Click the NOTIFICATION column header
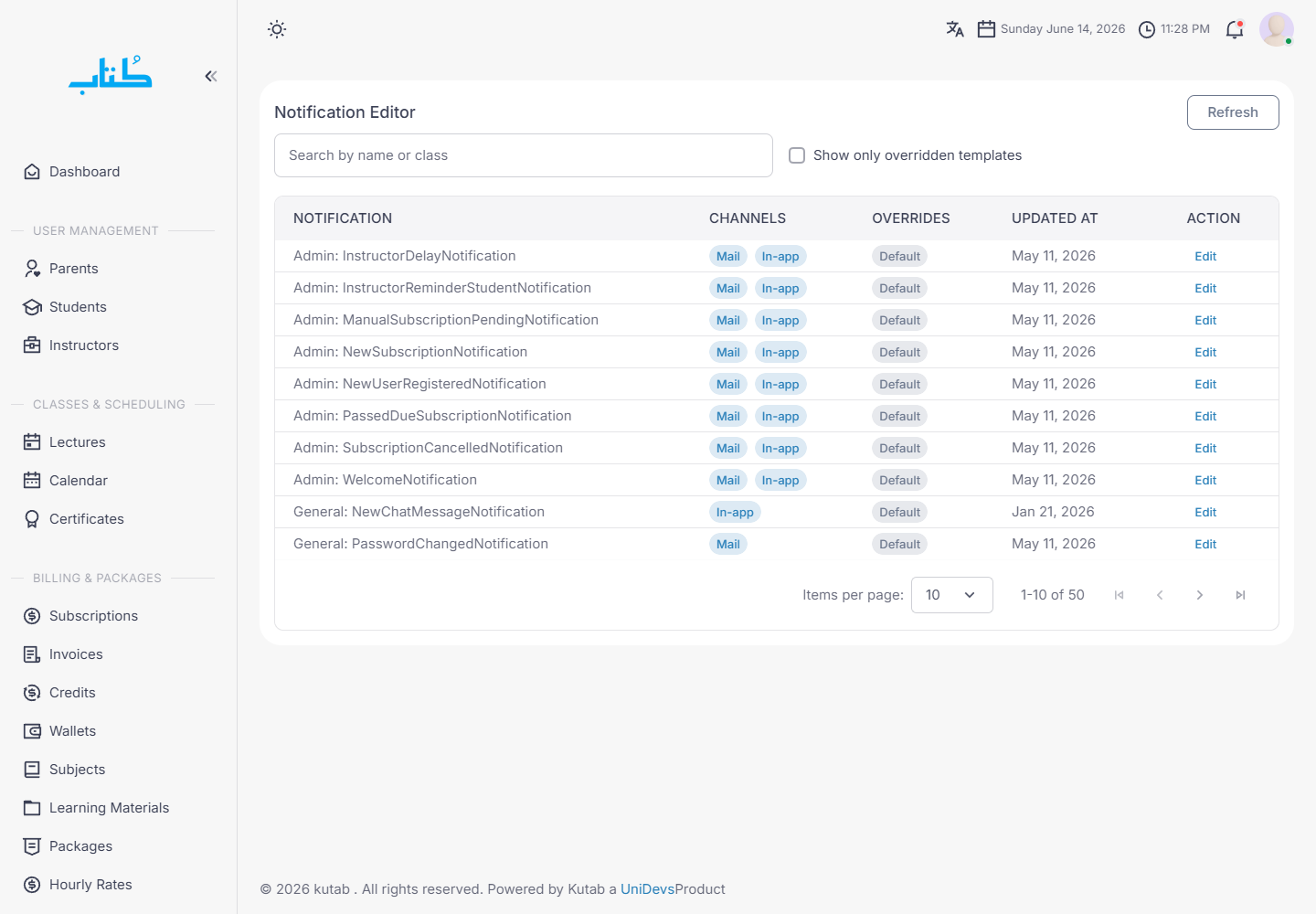Viewport: 1316px width, 914px height. click(x=343, y=218)
